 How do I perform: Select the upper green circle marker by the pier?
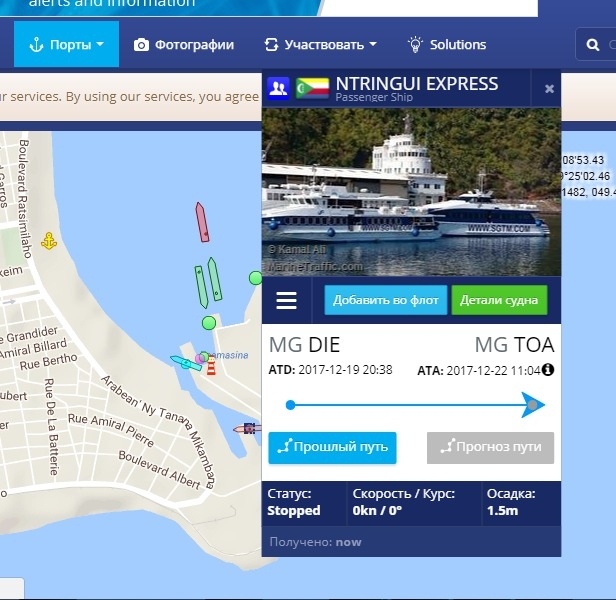(x=255, y=278)
